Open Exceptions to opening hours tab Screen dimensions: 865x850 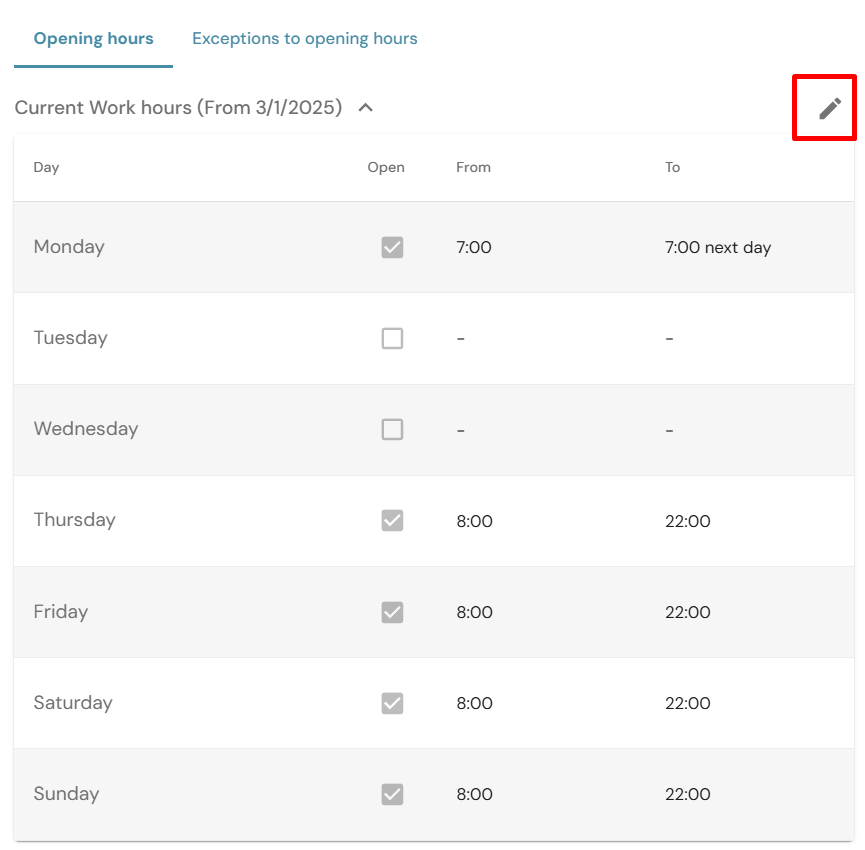305,39
